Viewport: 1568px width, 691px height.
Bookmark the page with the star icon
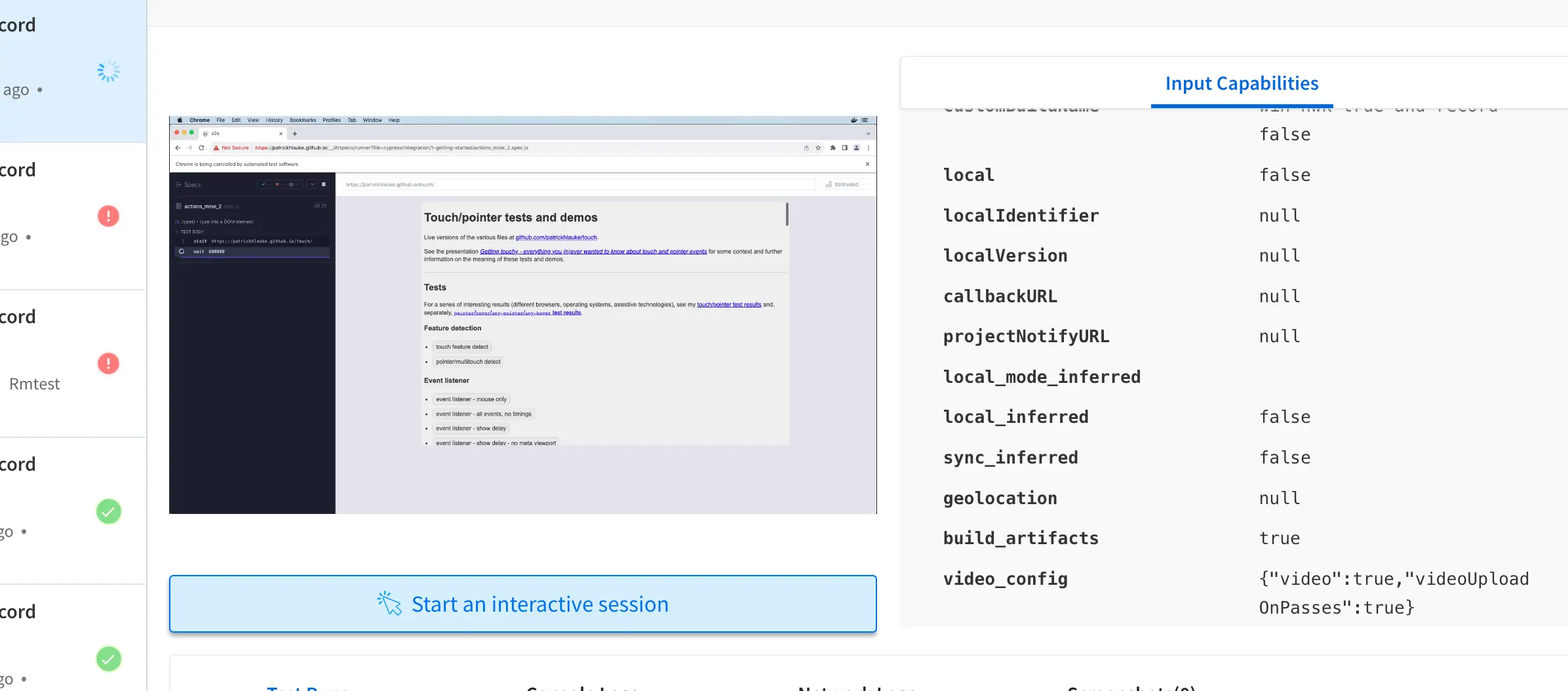pyautogui.click(x=818, y=148)
